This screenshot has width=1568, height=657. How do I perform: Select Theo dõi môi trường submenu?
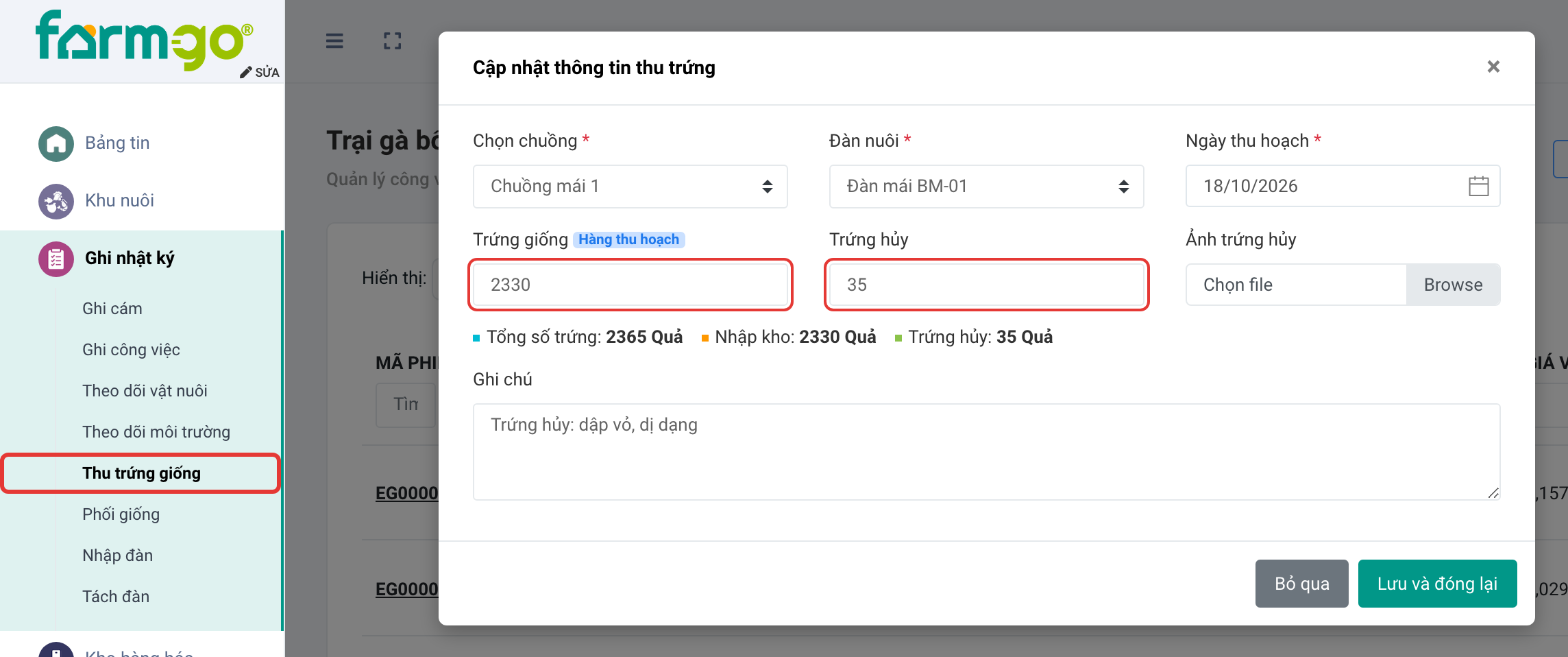(156, 432)
